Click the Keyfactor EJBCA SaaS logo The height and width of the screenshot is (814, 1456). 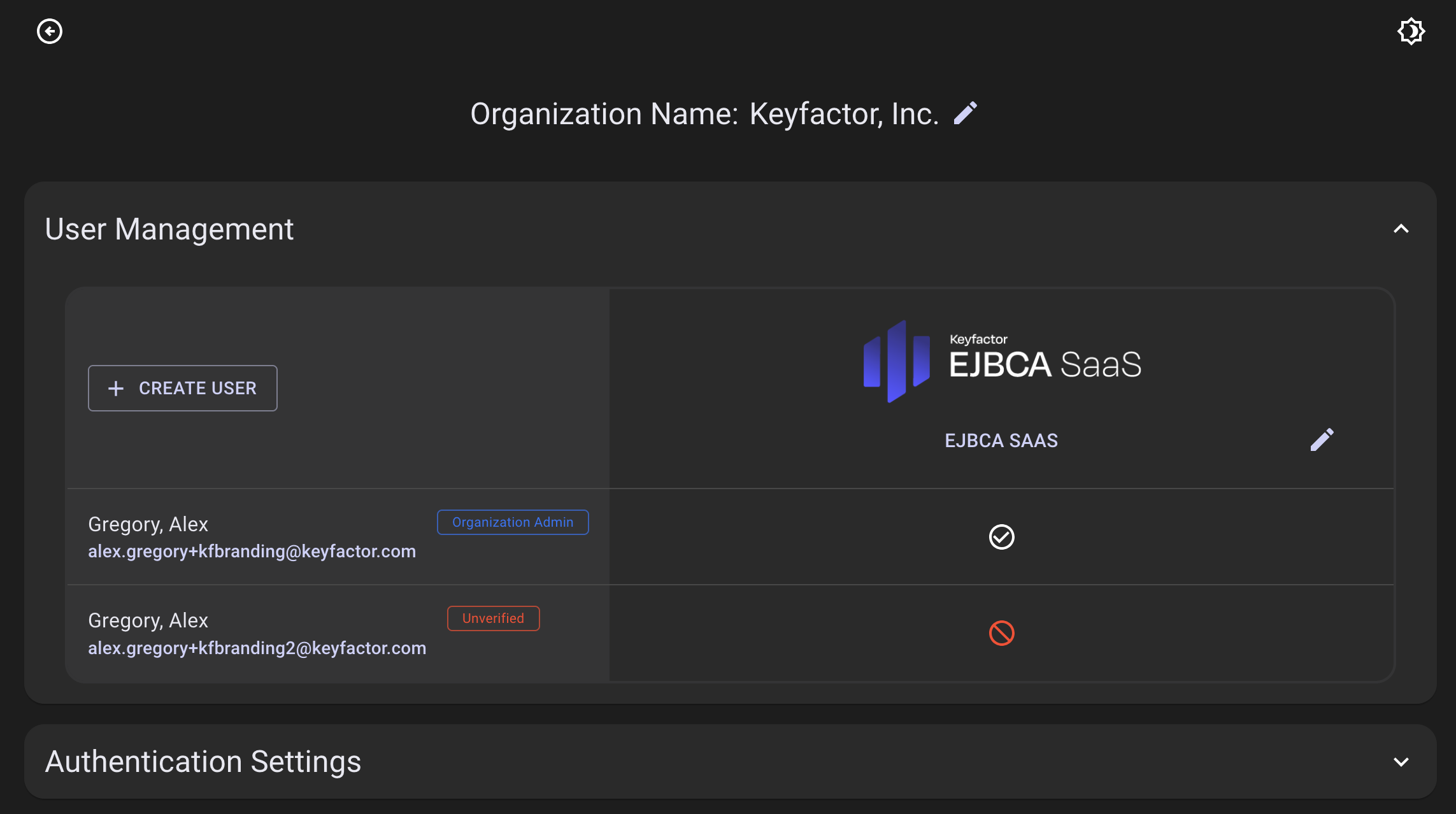click(1001, 361)
